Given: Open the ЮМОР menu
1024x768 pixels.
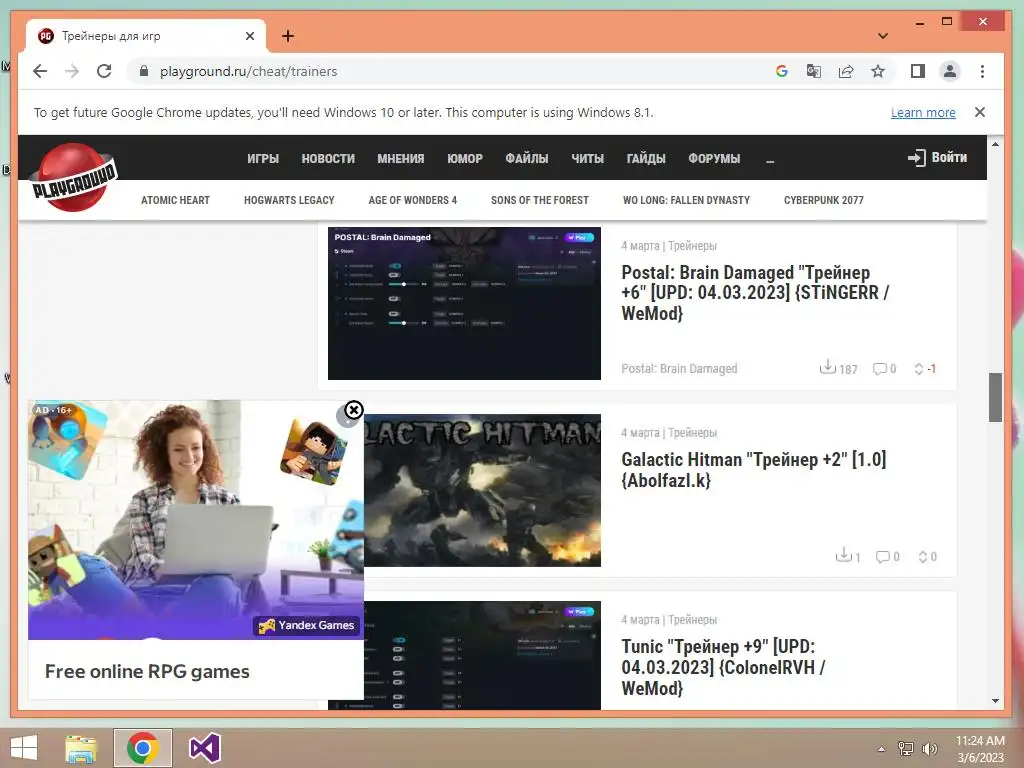Looking at the screenshot, I should point(464,158).
